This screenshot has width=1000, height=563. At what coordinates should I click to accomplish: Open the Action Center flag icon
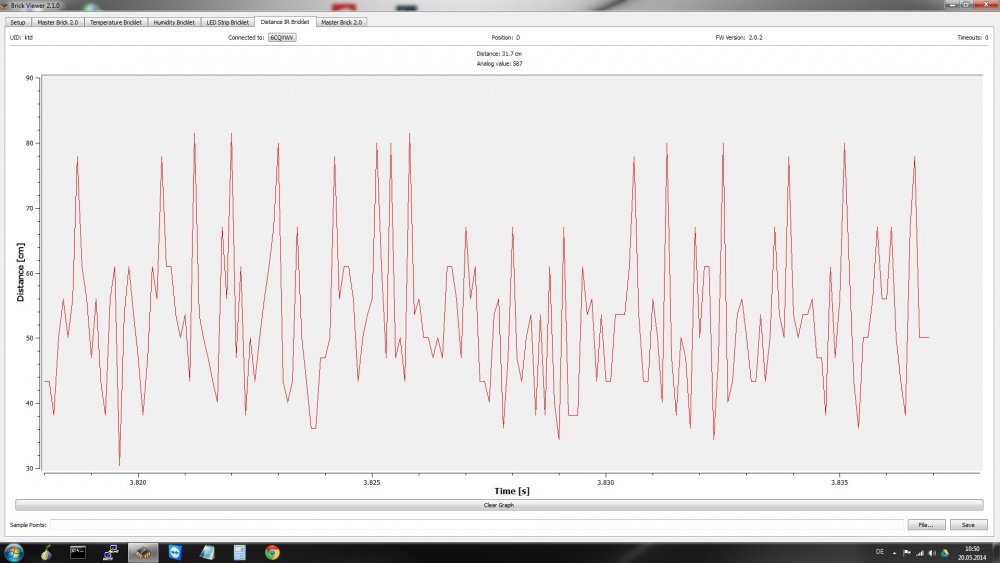(907, 552)
